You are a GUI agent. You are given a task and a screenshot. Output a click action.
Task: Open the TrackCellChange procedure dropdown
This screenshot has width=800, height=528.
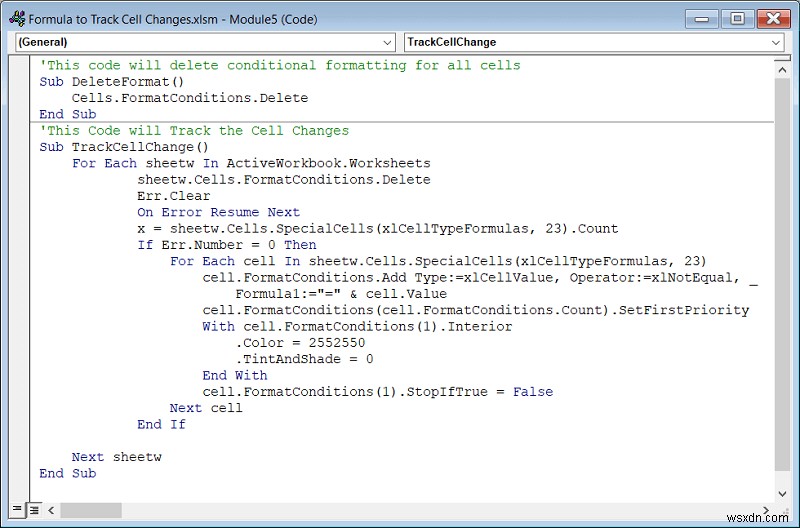[x=594, y=42]
